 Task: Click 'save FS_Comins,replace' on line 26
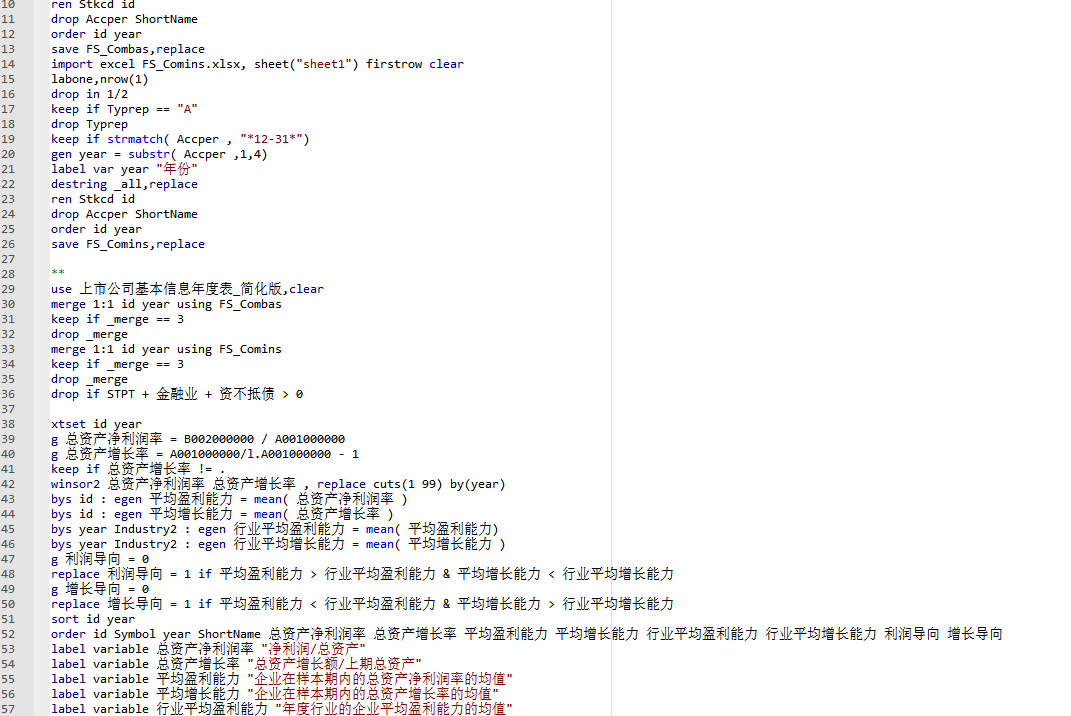click(x=127, y=244)
